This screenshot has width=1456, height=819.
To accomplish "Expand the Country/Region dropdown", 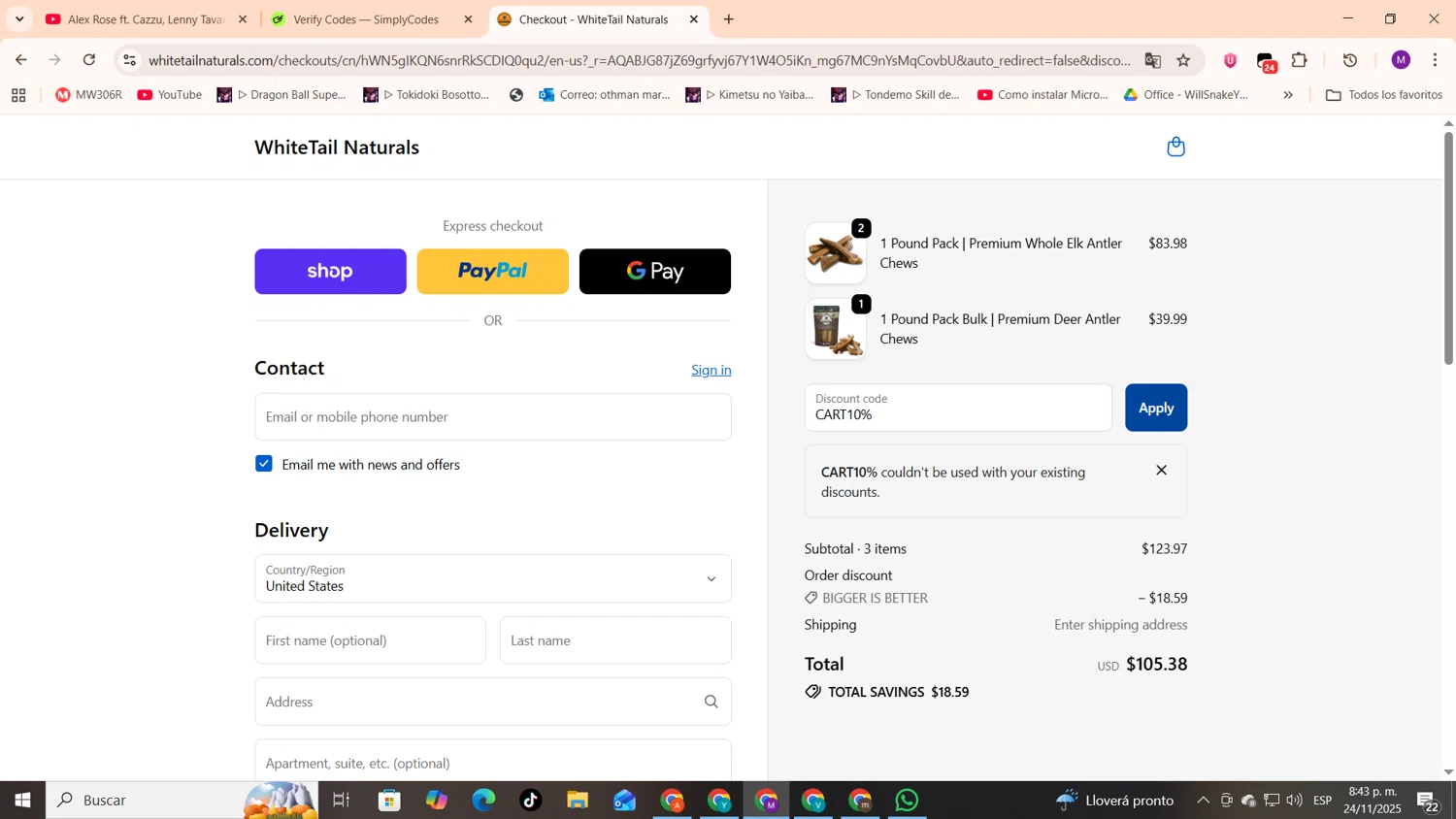I will point(493,578).
